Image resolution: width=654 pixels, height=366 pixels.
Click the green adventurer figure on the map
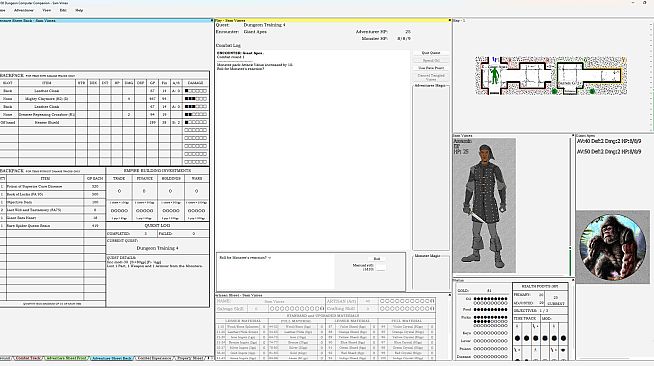(495, 75)
